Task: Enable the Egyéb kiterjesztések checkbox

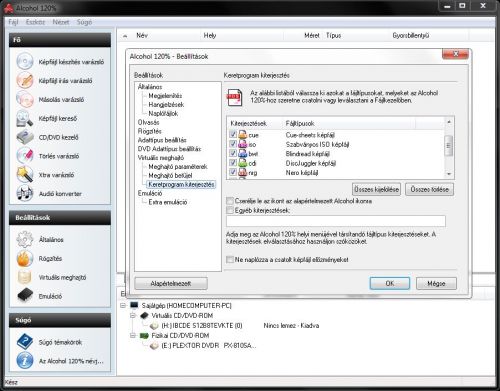Action: [230, 210]
